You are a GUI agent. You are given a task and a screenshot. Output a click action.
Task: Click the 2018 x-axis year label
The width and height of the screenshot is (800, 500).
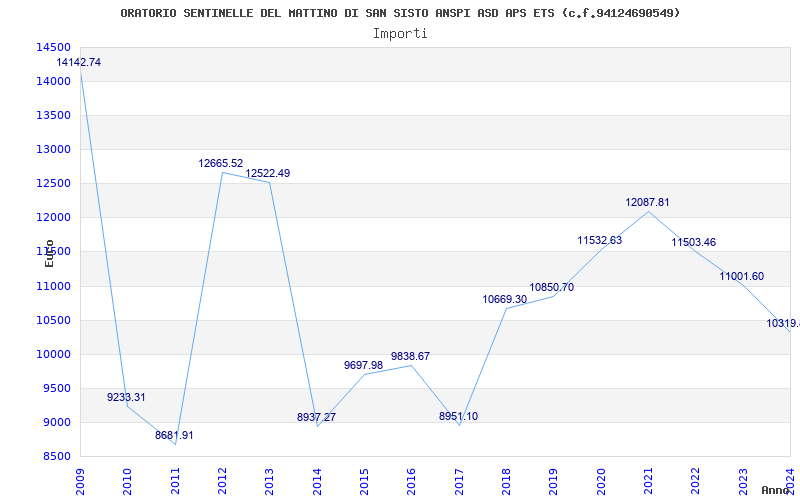tap(506, 481)
